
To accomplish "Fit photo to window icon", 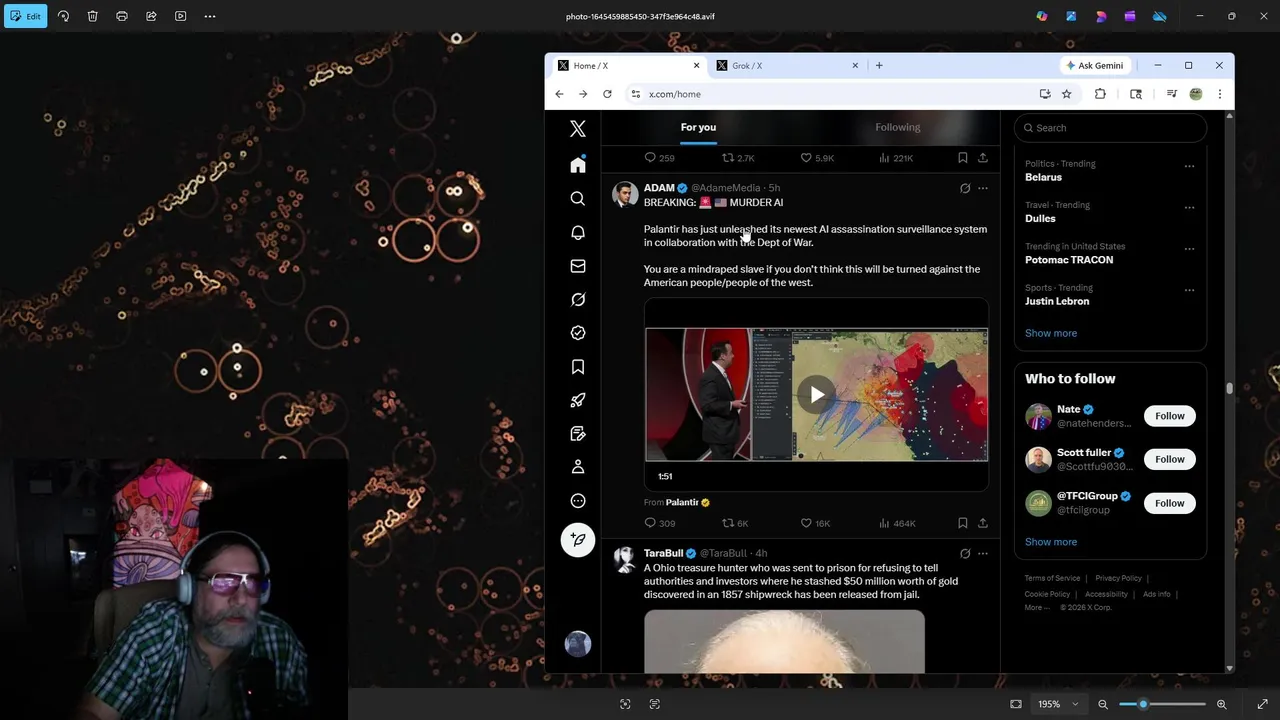I will click(x=1016, y=704).
